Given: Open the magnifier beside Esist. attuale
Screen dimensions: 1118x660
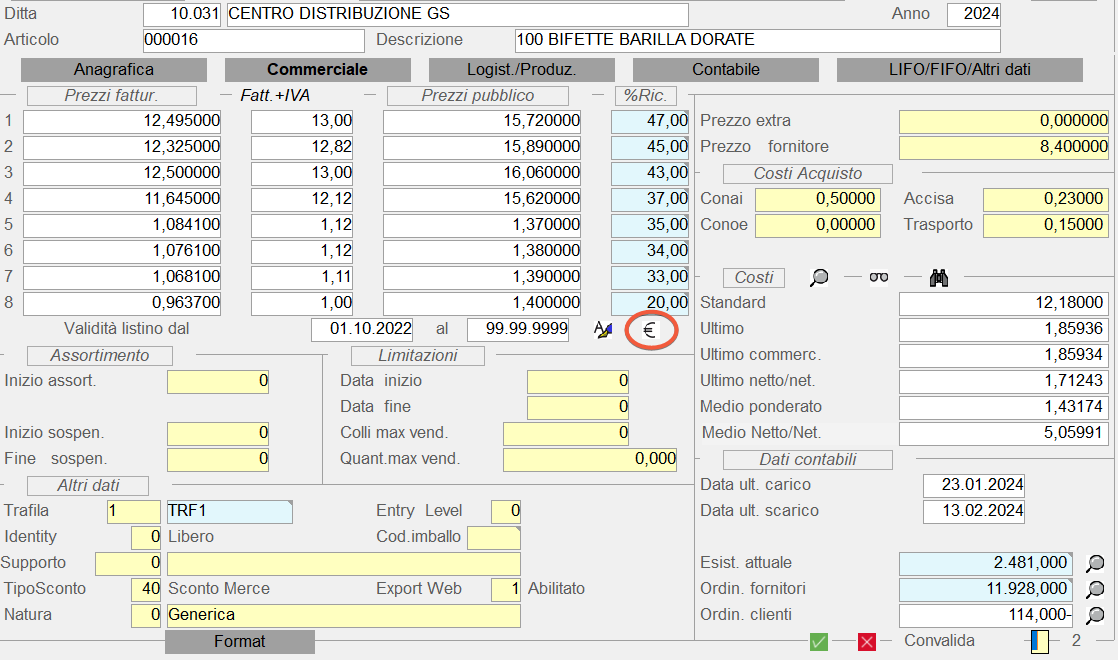Looking at the screenshot, I should pos(1096,563).
